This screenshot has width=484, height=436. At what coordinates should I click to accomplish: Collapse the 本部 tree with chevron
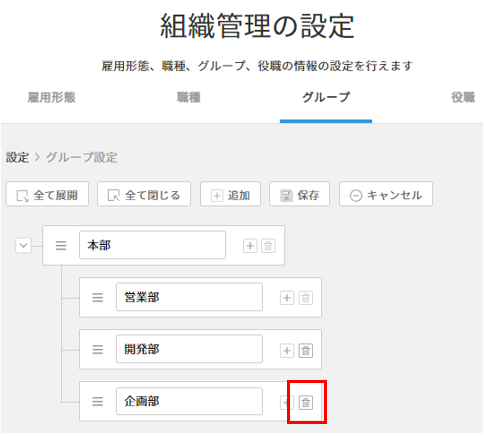click(x=23, y=246)
